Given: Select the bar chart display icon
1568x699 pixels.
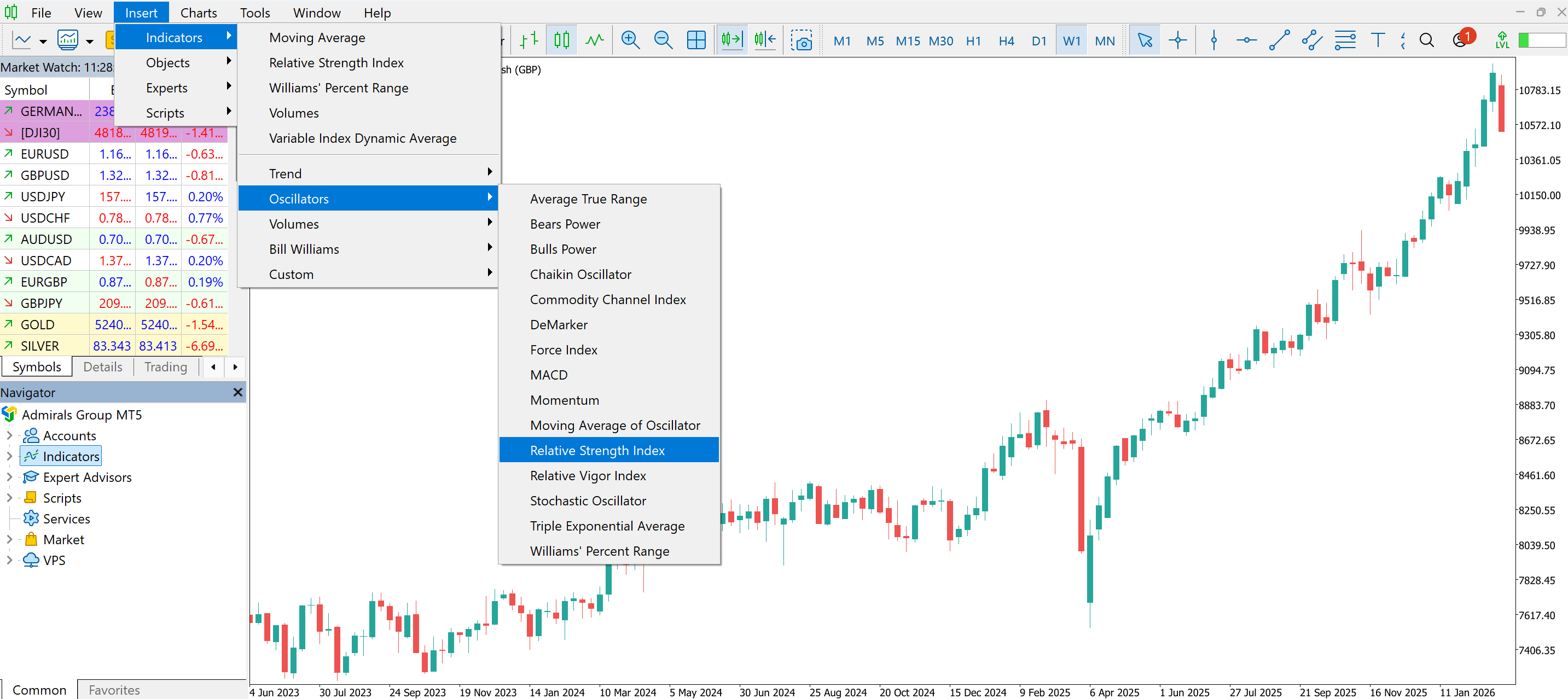Looking at the screenshot, I should pyautogui.click(x=529, y=41).
